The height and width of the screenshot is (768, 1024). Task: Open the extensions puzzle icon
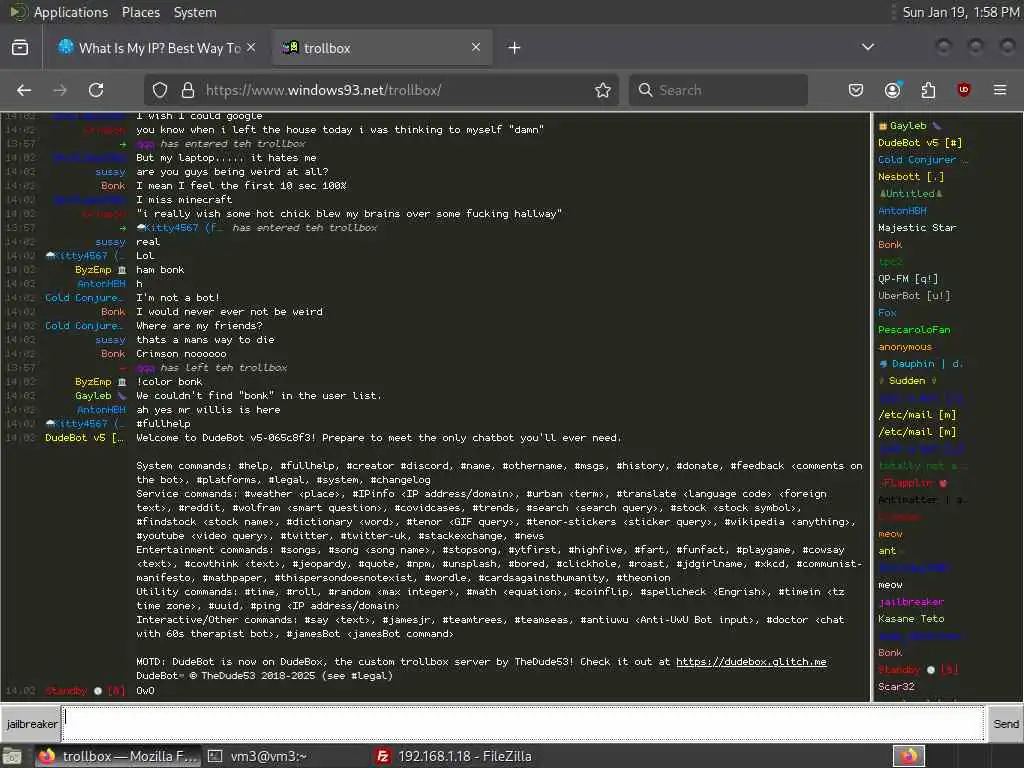coord(928,90)
